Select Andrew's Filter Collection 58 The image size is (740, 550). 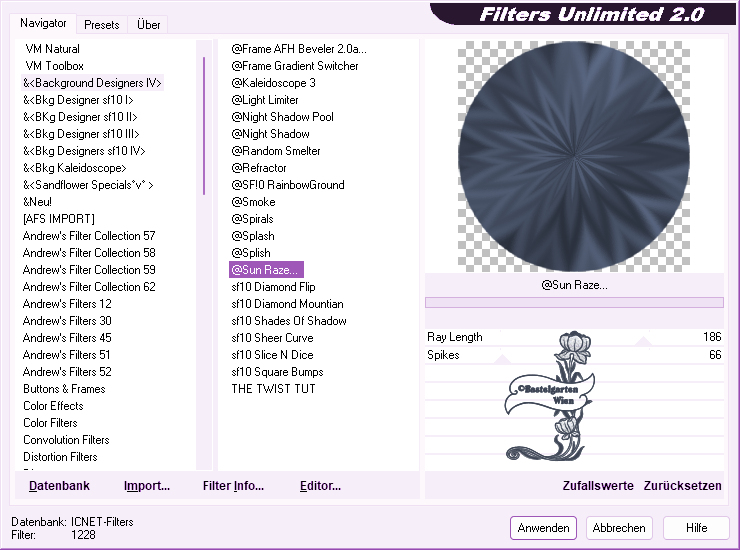[89, 253]
